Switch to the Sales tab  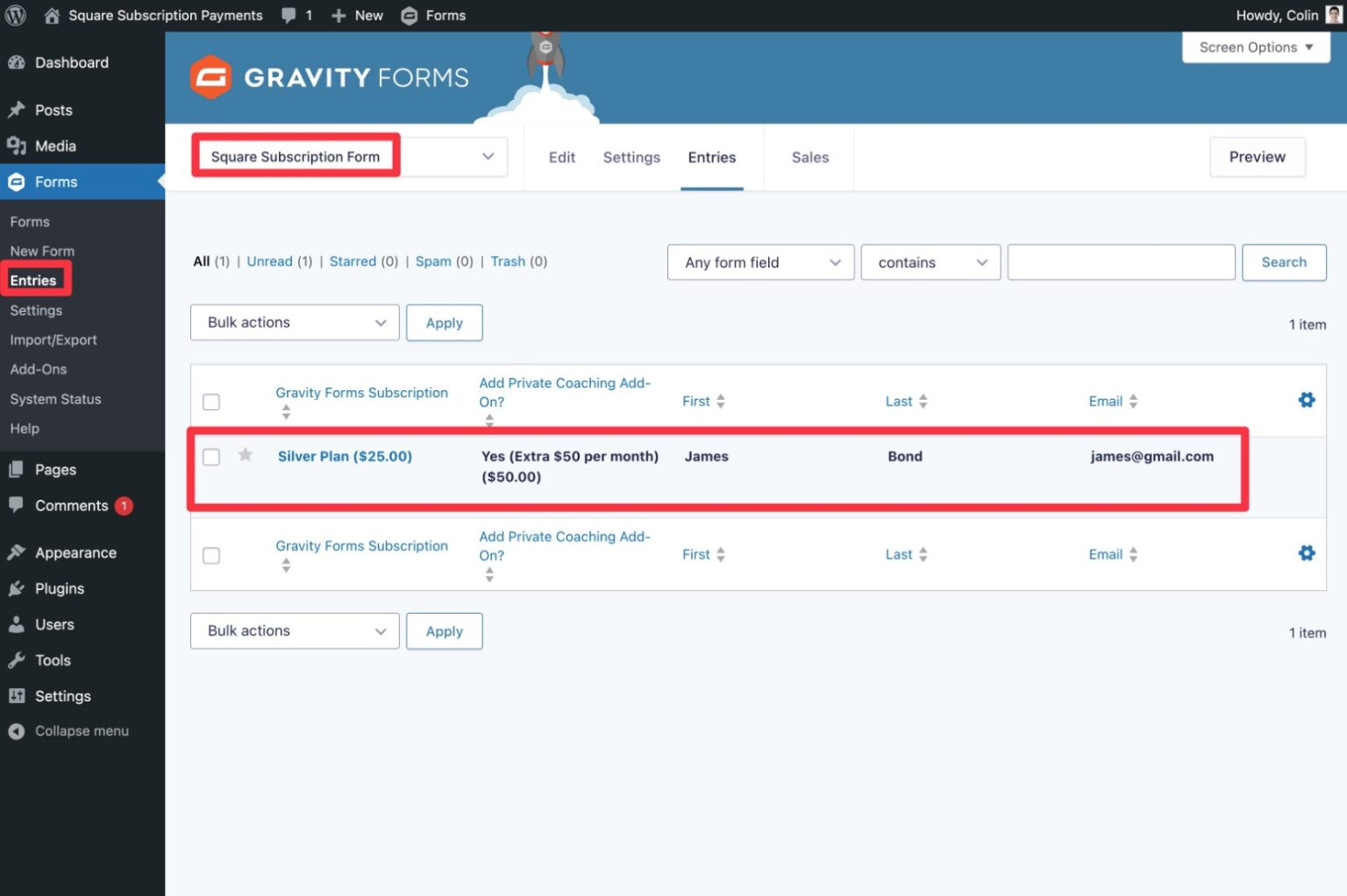809,157
